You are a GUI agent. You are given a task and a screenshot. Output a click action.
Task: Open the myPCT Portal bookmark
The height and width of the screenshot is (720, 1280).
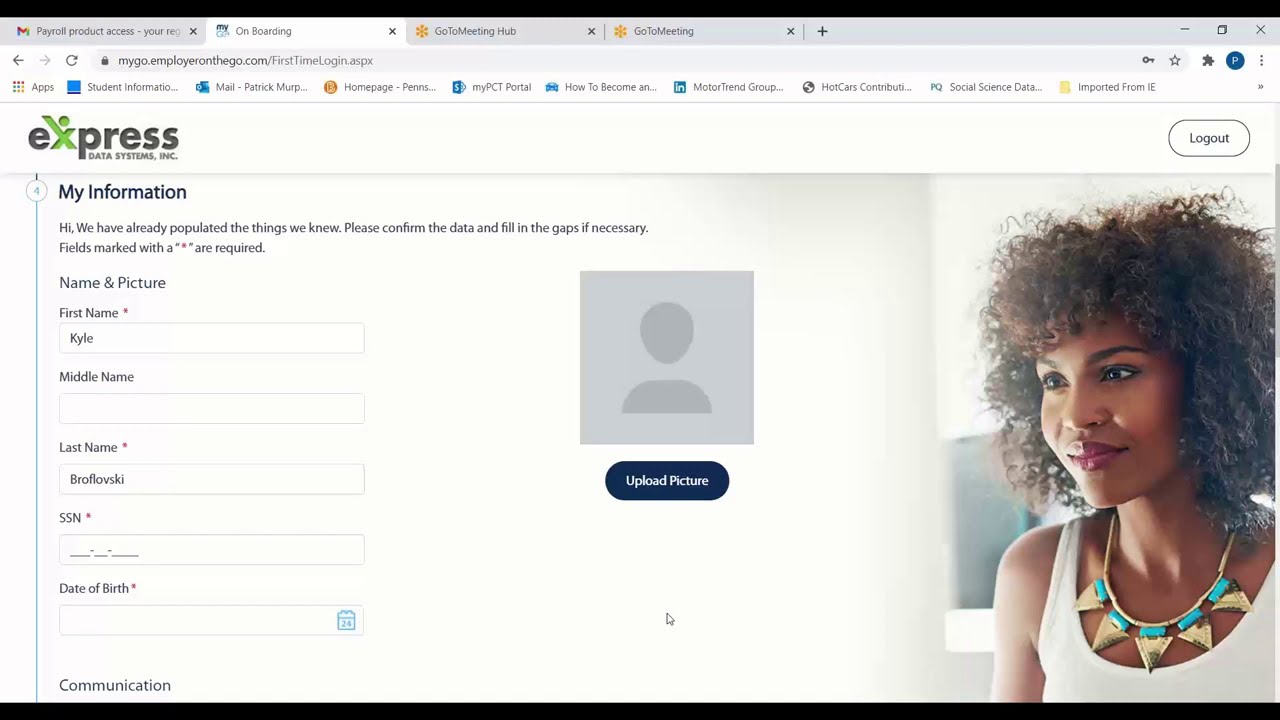pyautogui.click(x=491, y=87)
